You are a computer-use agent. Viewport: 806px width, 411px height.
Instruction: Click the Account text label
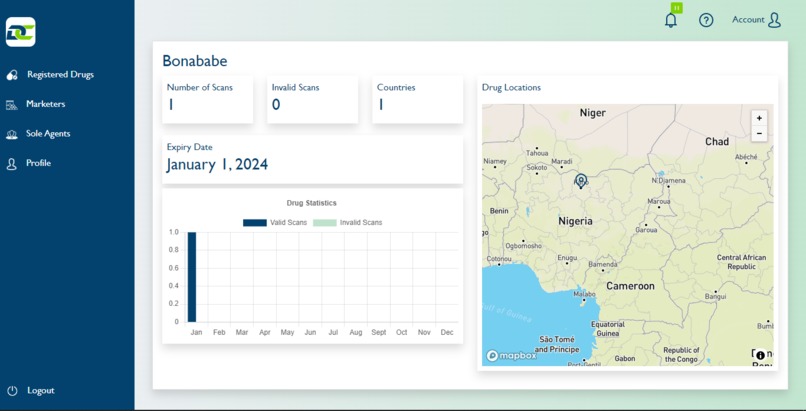tap(748, 20)
